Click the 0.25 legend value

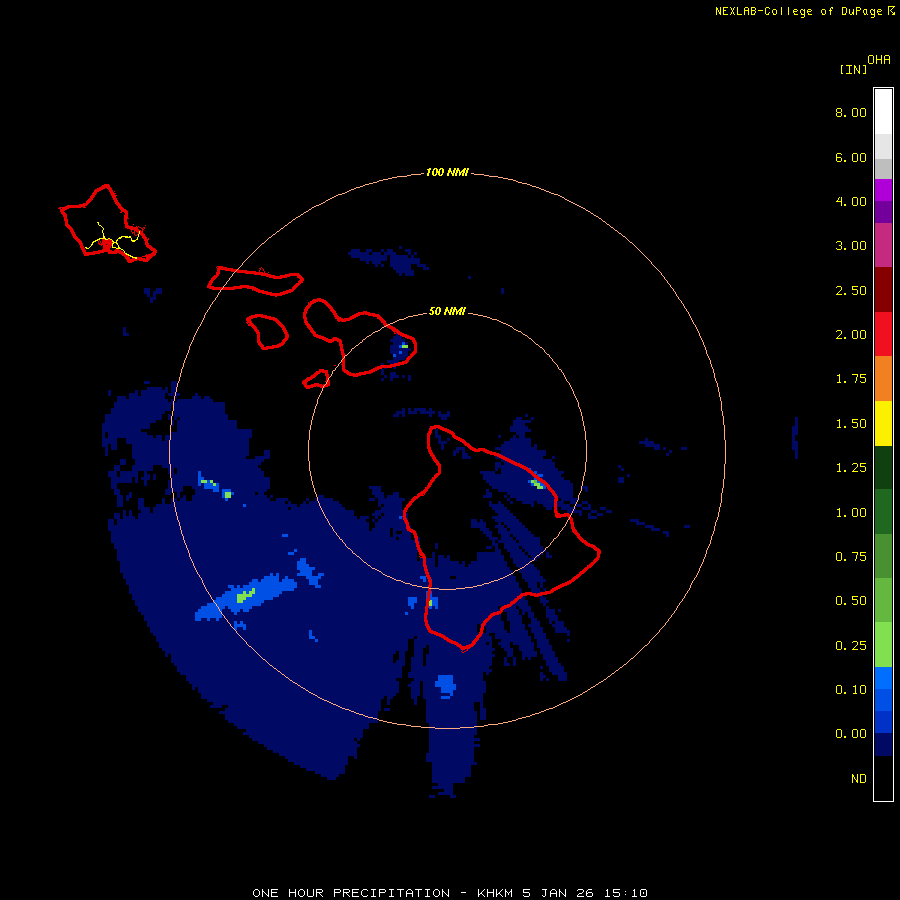click(x=851, y=646)
